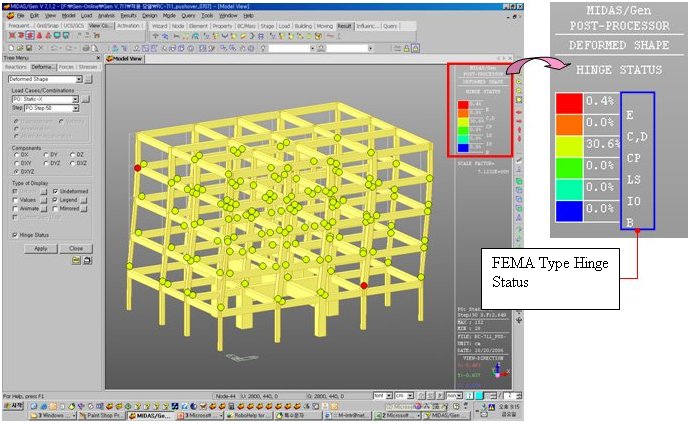Toggle the Hinge Status checkbox
691x424 pixels.
coord(15,235)
